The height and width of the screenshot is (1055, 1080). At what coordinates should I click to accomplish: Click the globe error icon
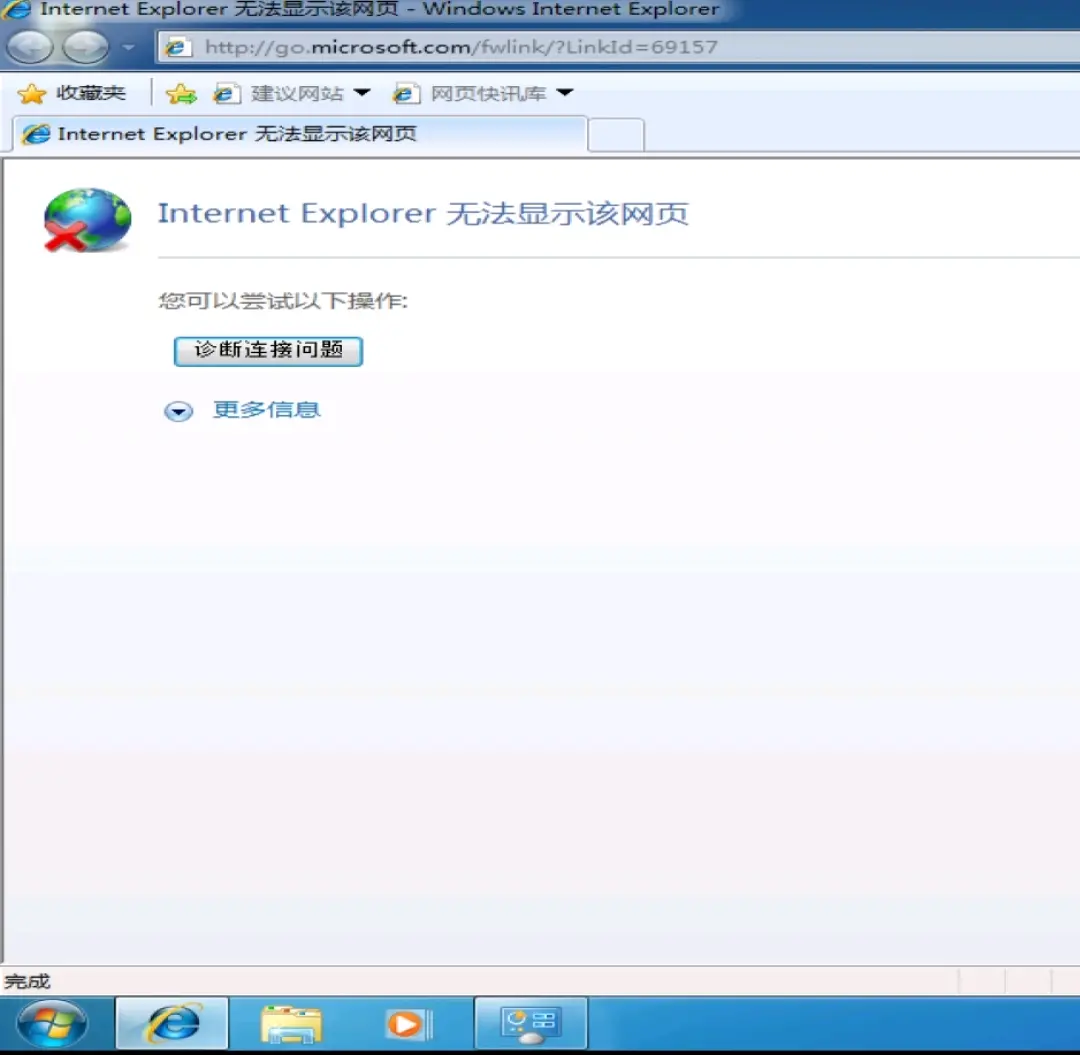tap(87, 220)
